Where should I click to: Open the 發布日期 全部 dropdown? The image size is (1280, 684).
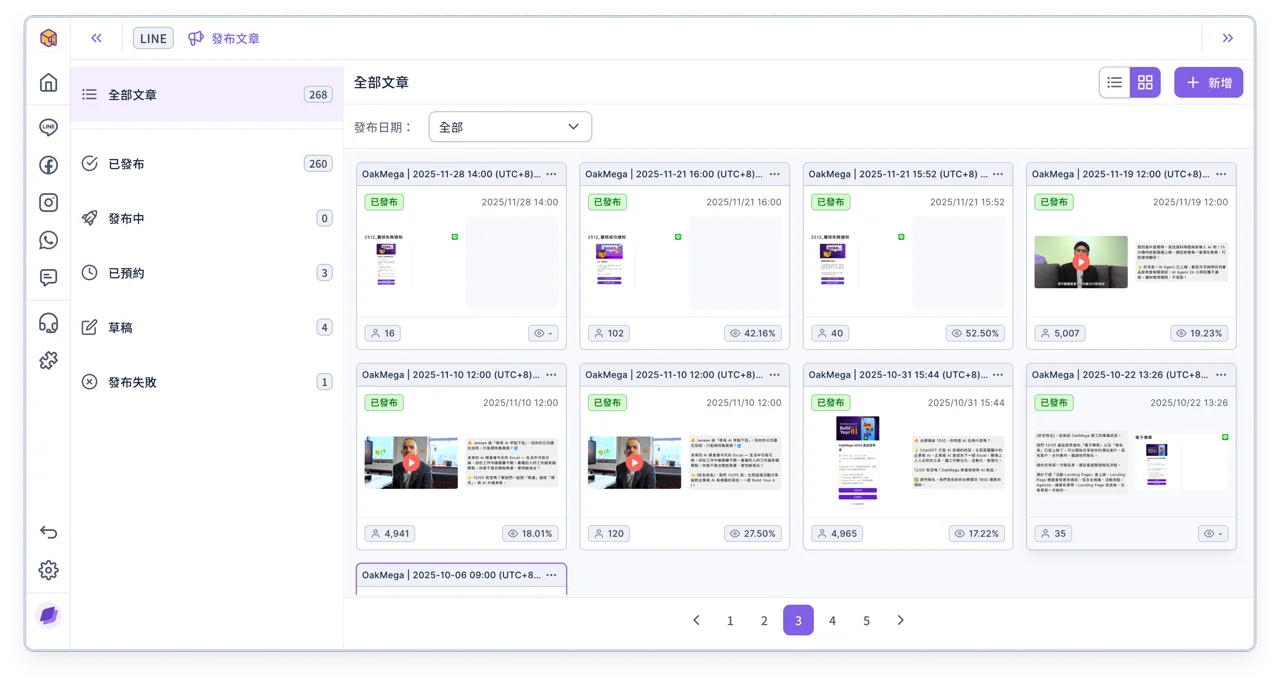[x=510, y=127]
